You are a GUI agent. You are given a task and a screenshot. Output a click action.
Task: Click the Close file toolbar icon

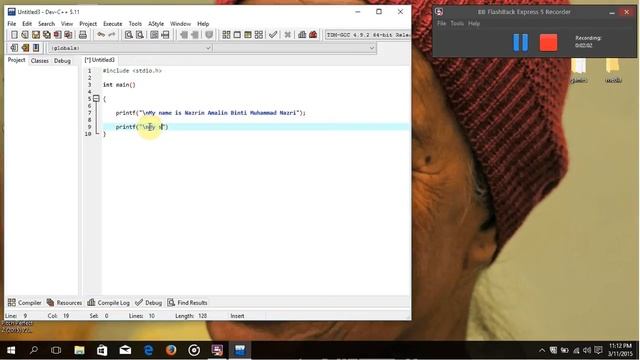(58, 35)
